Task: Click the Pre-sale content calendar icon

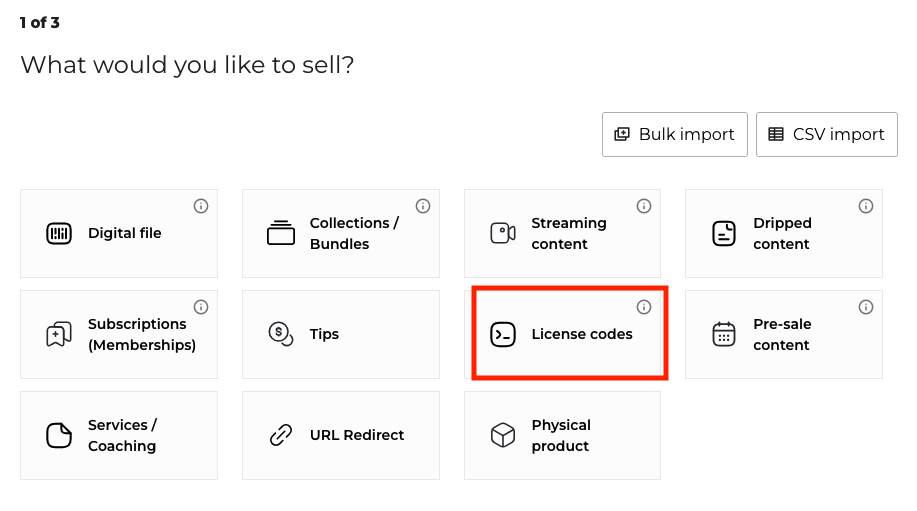Action: (724, 334)
